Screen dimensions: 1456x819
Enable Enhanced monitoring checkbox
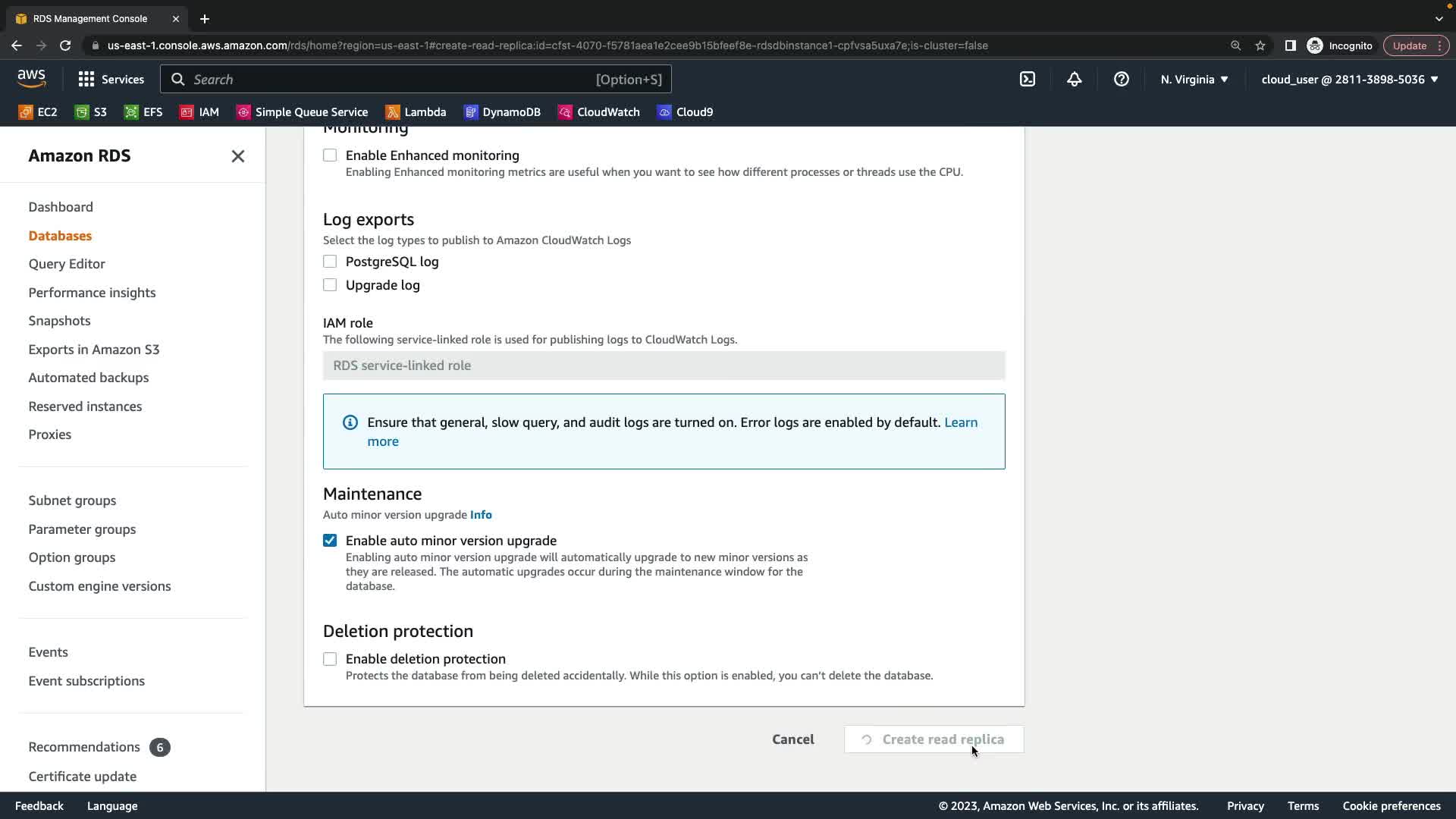330,155
